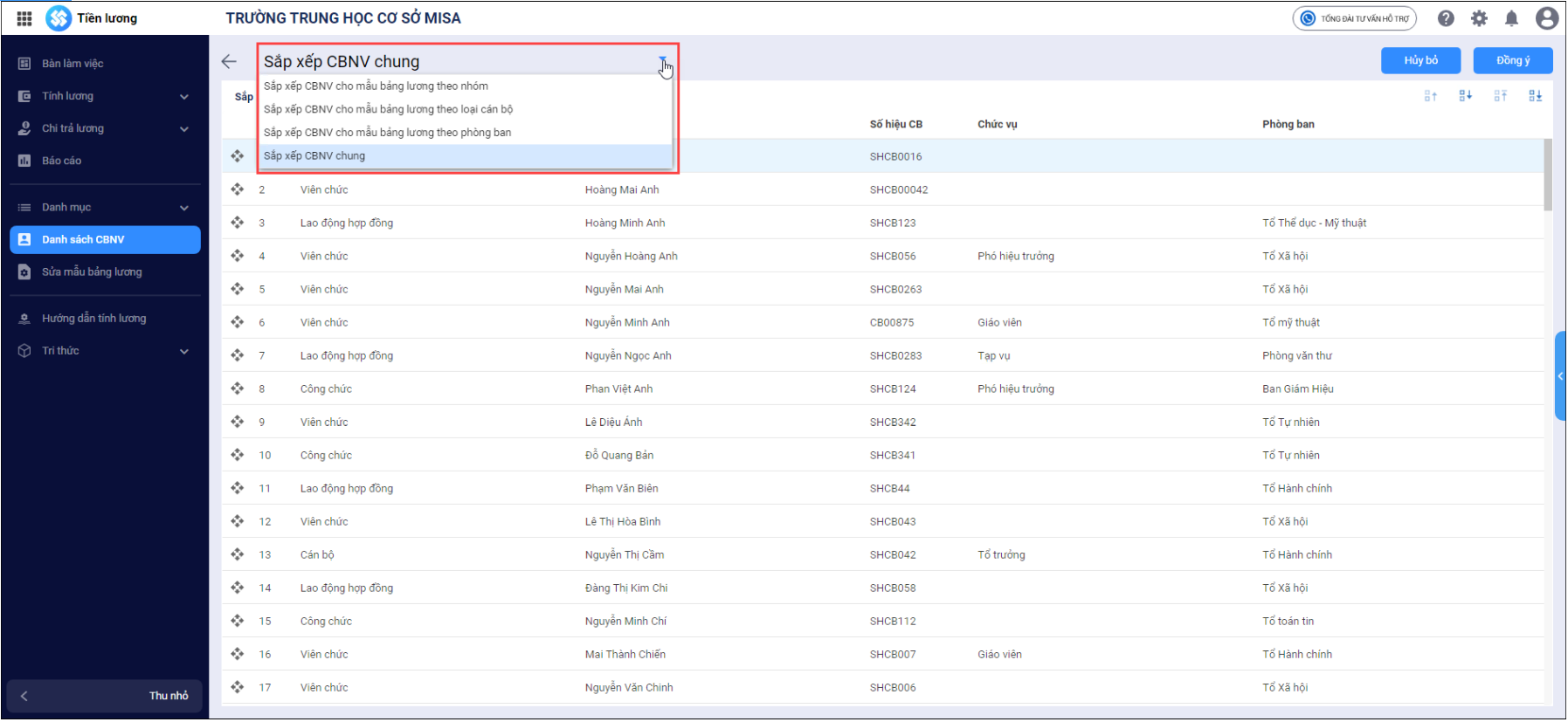Select sort by 'theo loại cán bộ' option
Screen dimensions: 1568x722
click(x=389, y=109)
